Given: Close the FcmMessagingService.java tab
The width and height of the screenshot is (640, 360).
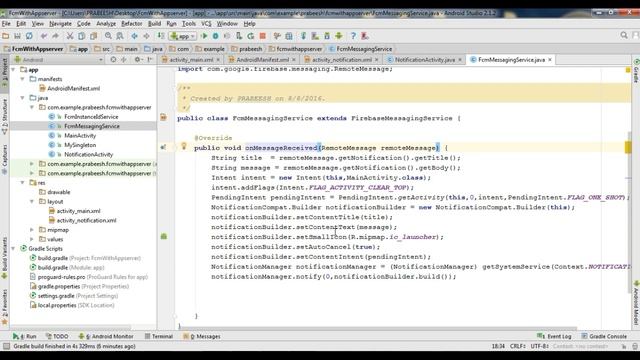Looking at the screenshot, I should [x=550, y=60].
